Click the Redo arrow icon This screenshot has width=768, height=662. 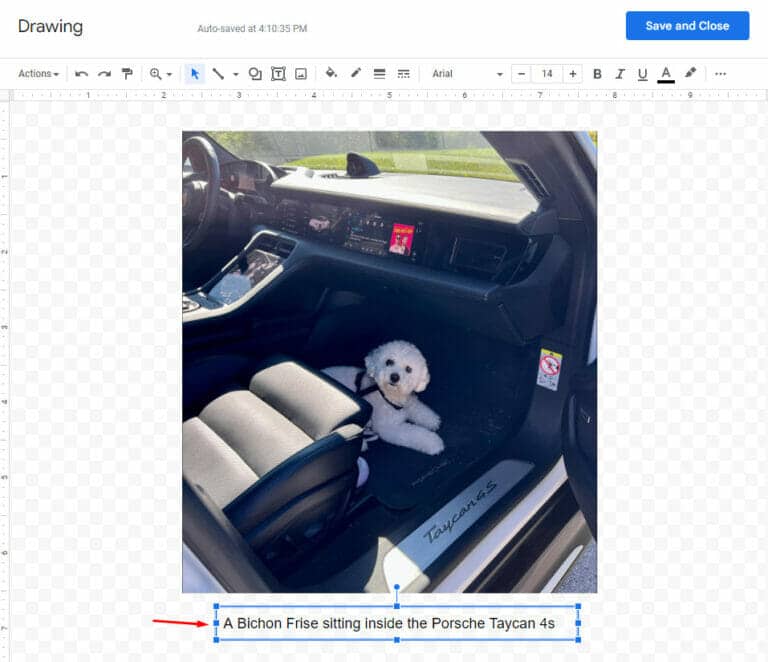pyautogui.click(x=104, y=74)
